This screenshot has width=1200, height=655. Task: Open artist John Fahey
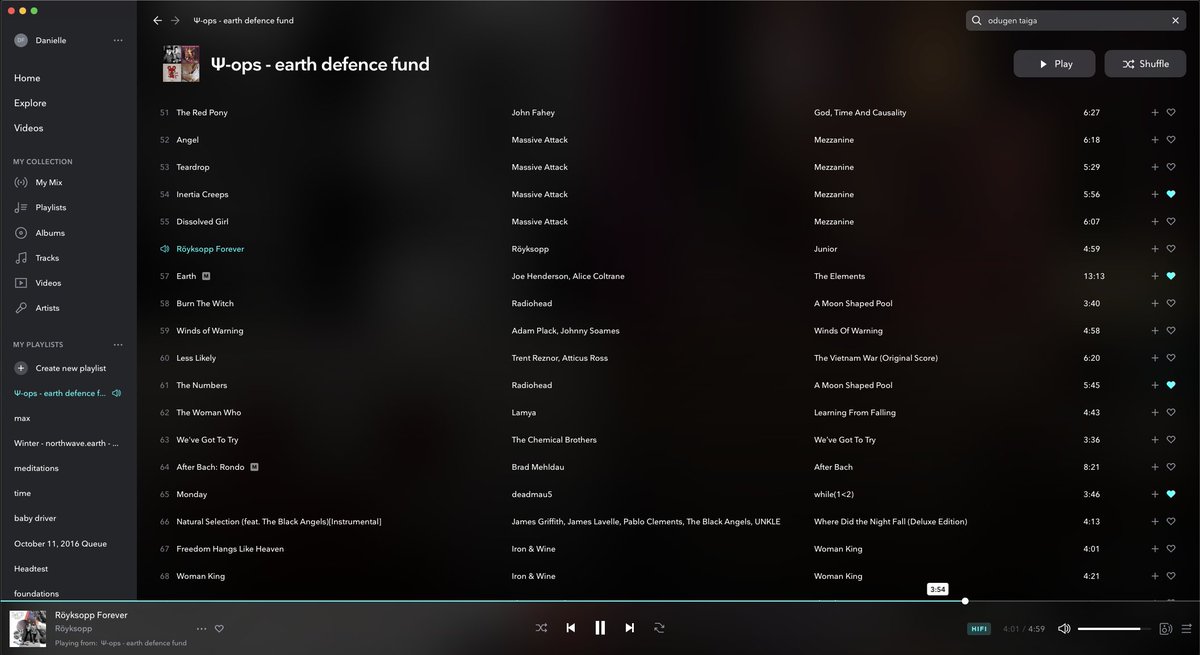(x=533, y=113)
